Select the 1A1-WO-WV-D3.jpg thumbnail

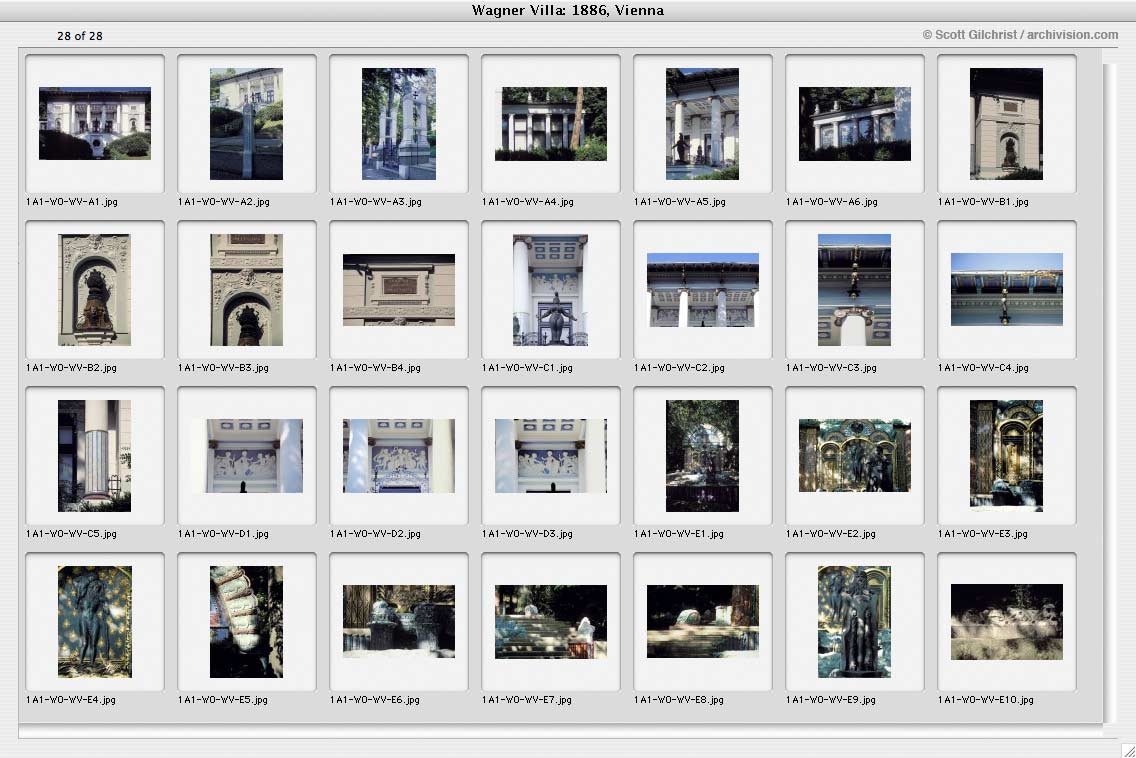click(x=551, y=455)
